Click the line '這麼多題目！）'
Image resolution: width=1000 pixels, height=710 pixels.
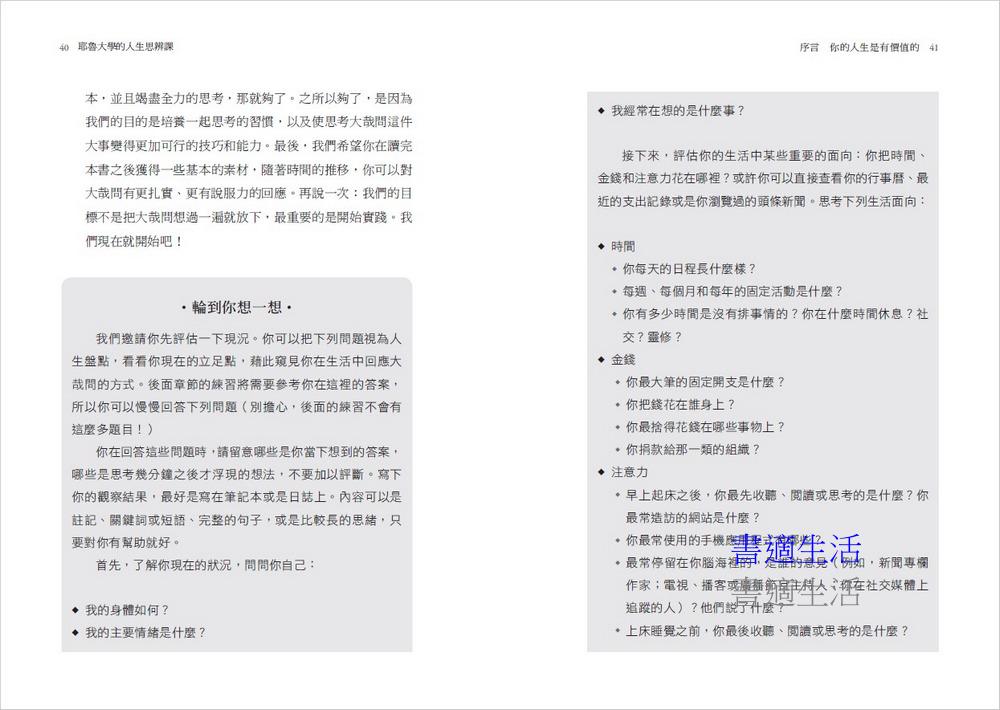click(x=113, y=429)
